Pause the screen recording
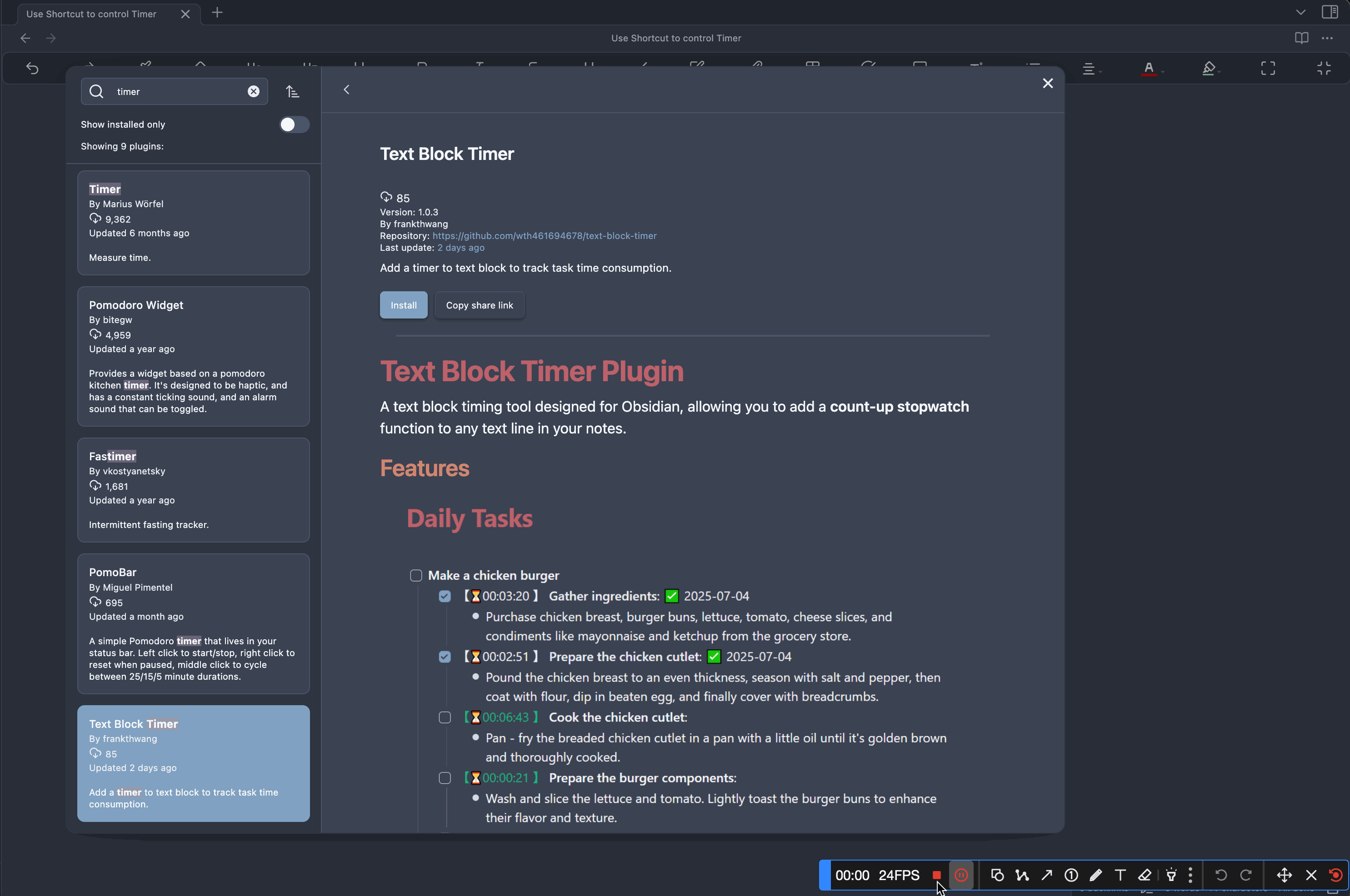This screenshot has height=896, width=1350. point(961,875)
